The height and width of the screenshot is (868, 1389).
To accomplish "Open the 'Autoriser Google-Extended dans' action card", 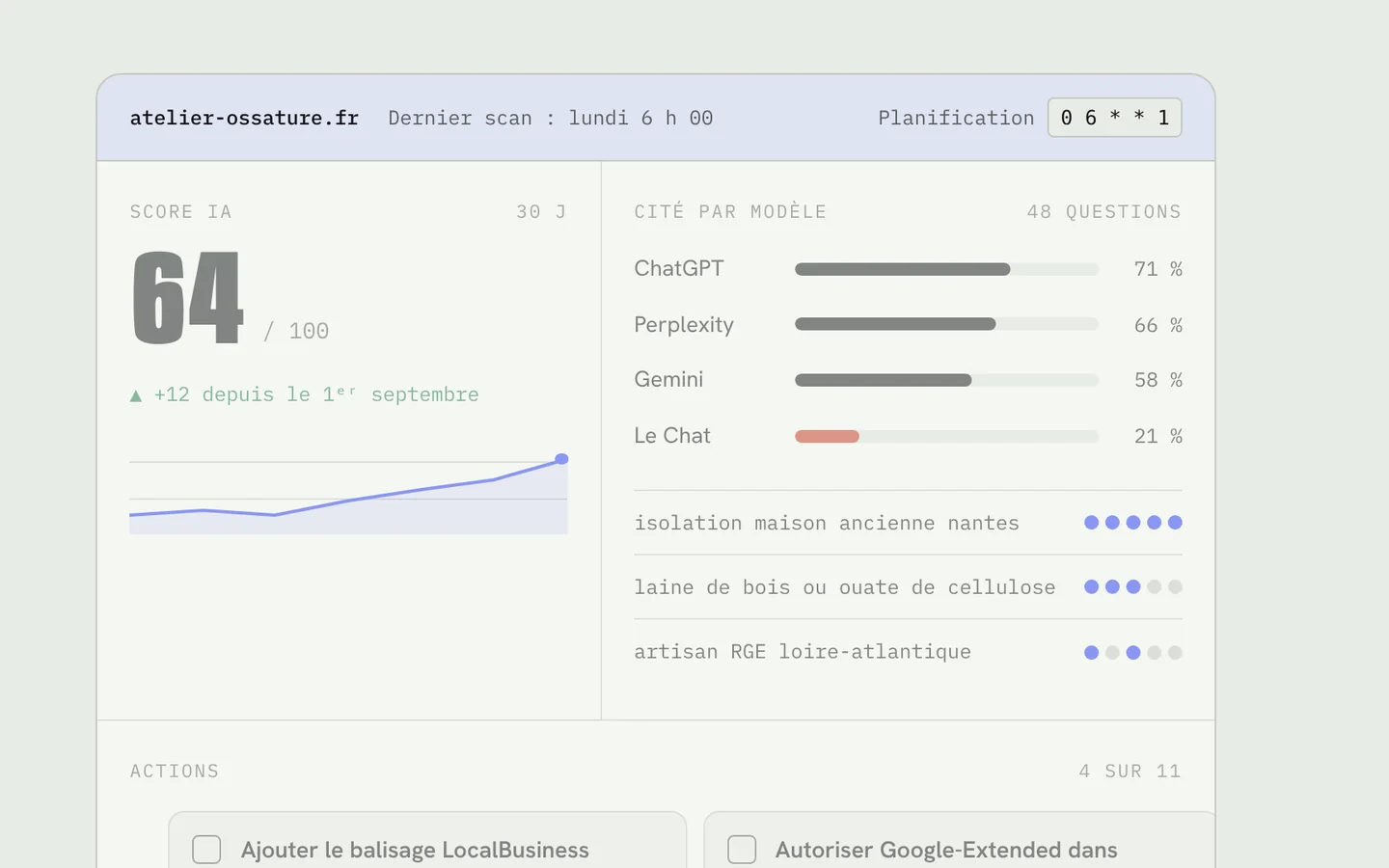I will (960, 840).
